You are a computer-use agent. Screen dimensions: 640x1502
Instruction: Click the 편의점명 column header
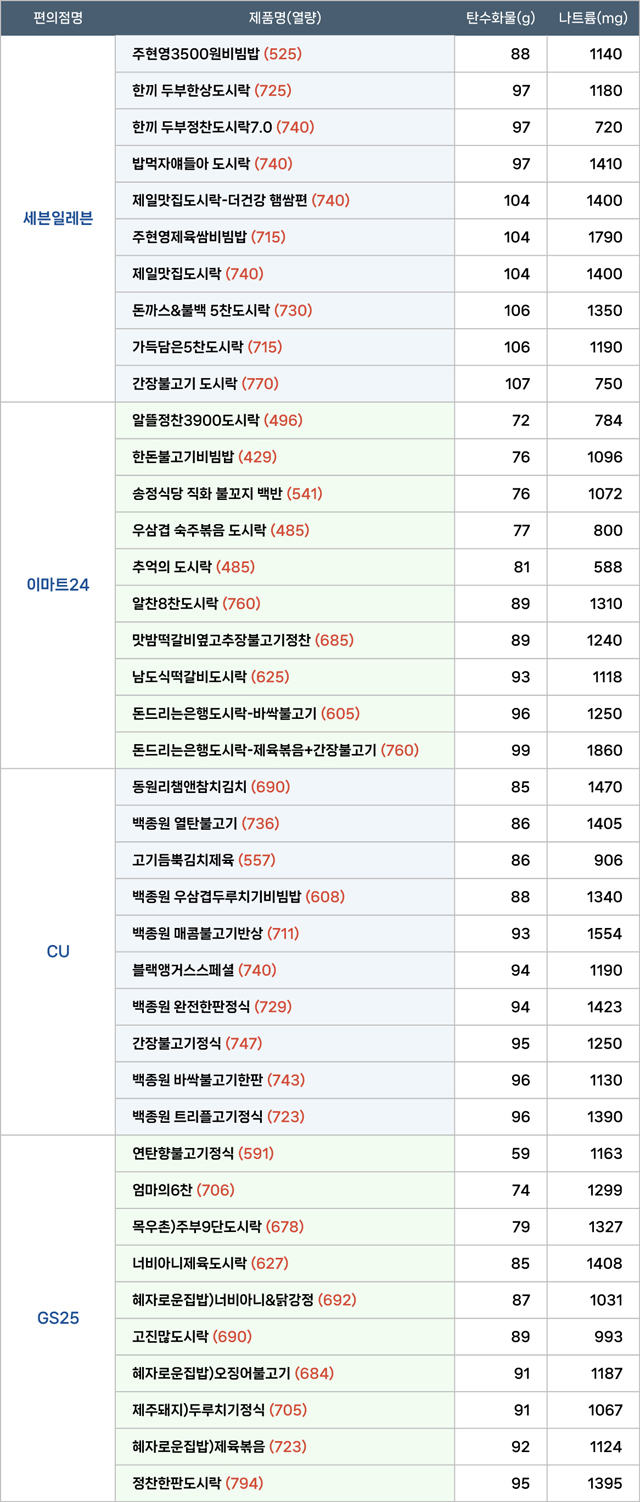(58, 18)
